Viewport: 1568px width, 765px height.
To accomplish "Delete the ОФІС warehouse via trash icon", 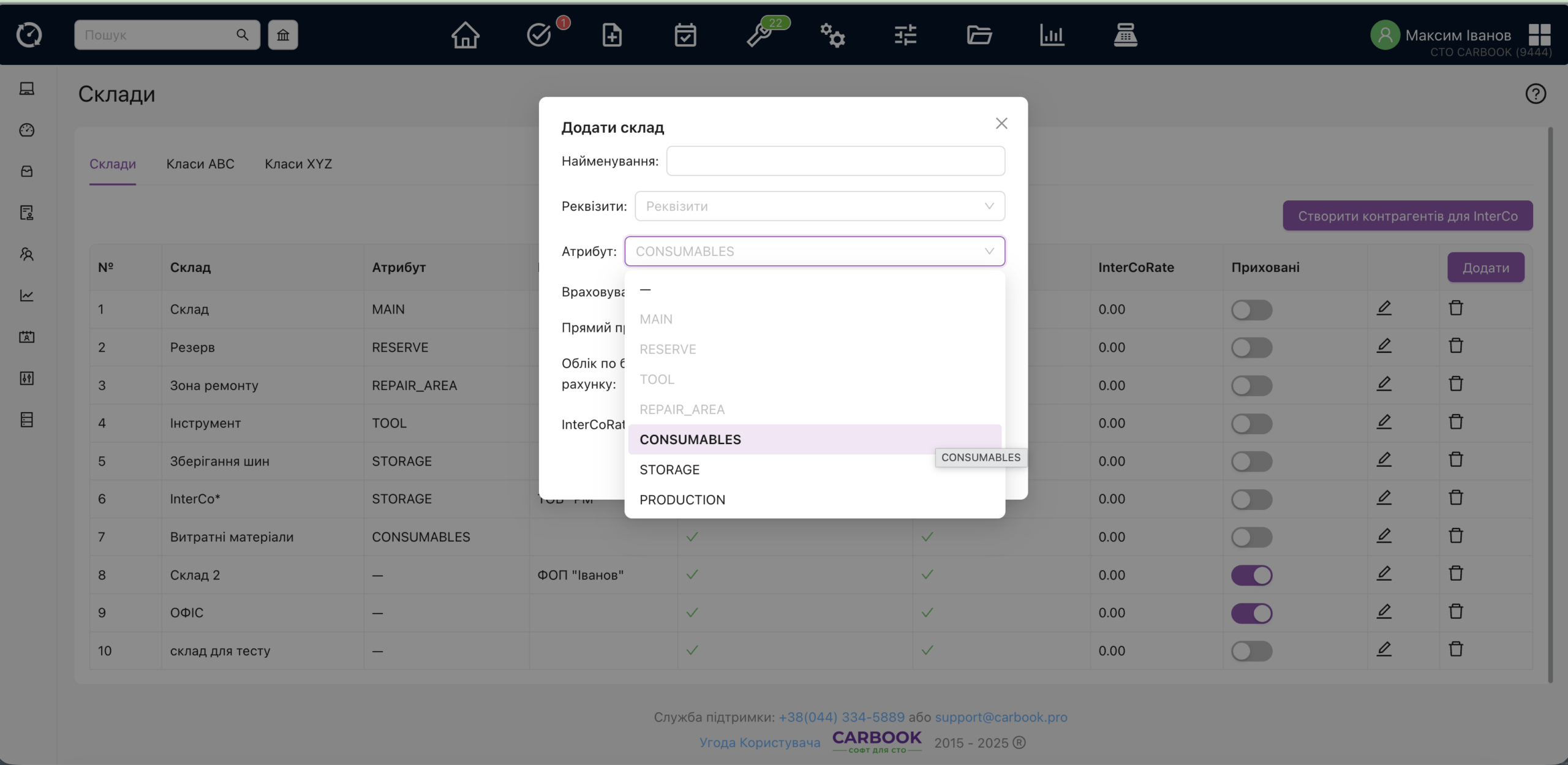I will click(x=1456, y=612).
